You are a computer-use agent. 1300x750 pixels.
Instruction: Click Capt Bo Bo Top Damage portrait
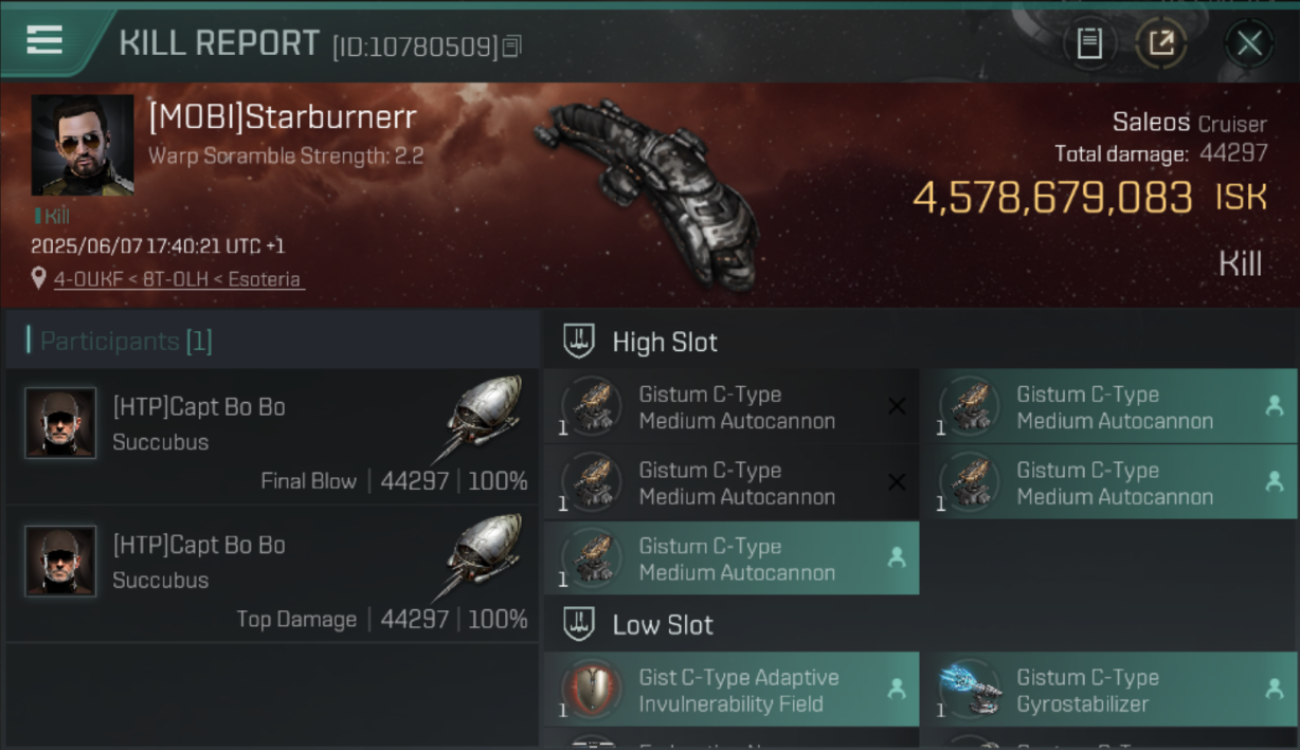(x=60, y=561)
